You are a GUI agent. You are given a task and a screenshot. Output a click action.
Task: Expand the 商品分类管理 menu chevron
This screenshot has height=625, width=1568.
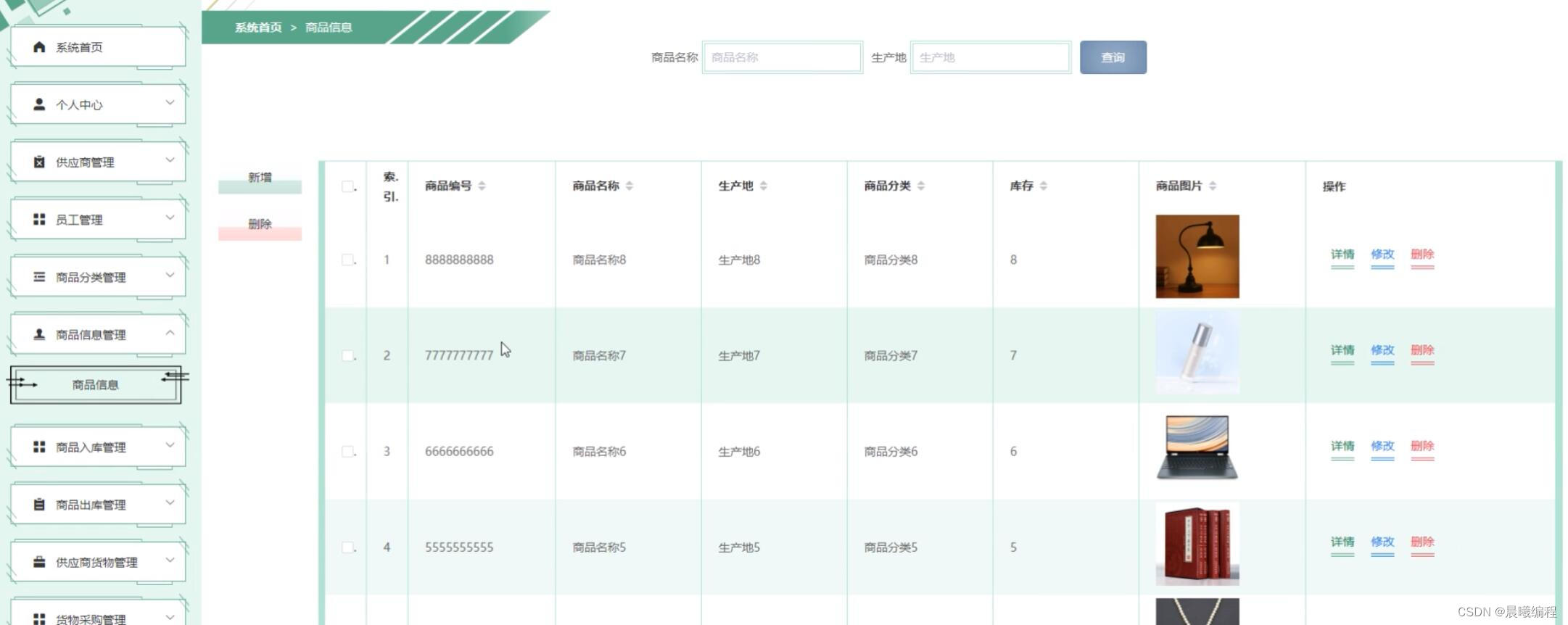click(x=170, y=275)
